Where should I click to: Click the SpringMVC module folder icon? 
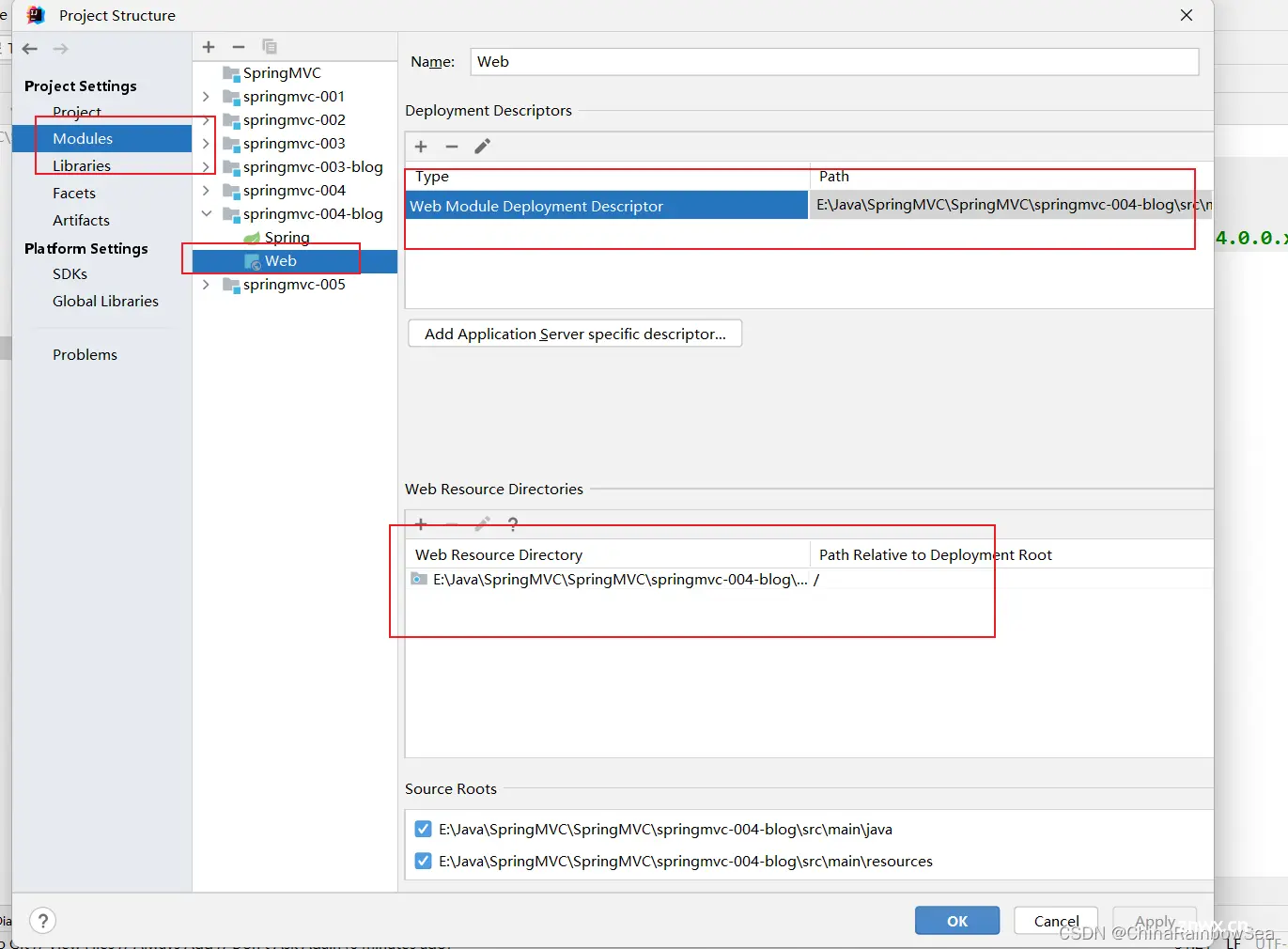231,73
